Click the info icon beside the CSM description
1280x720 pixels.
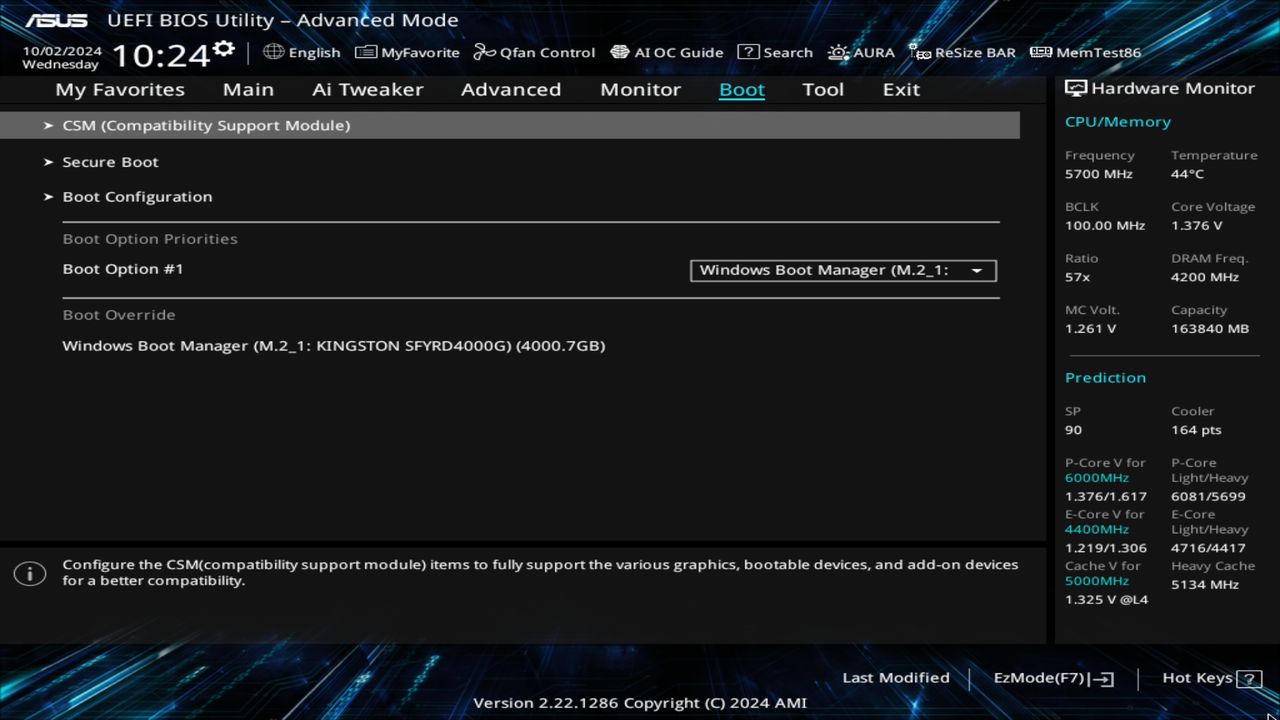30,573
